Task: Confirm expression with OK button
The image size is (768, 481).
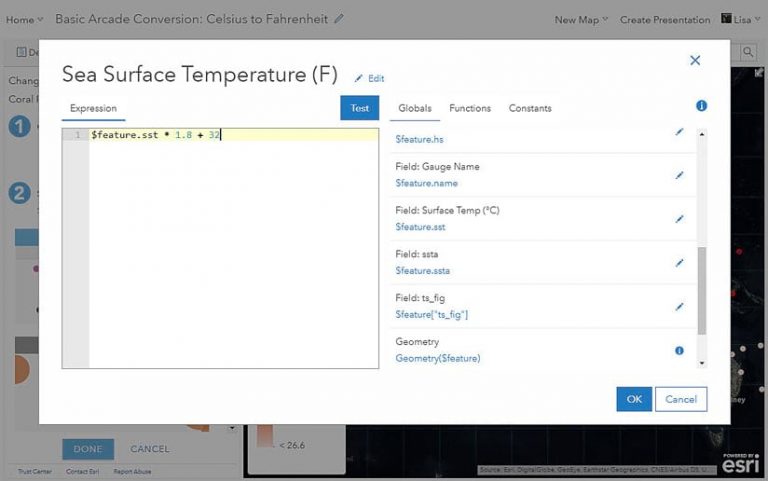Action: [634, 399]
